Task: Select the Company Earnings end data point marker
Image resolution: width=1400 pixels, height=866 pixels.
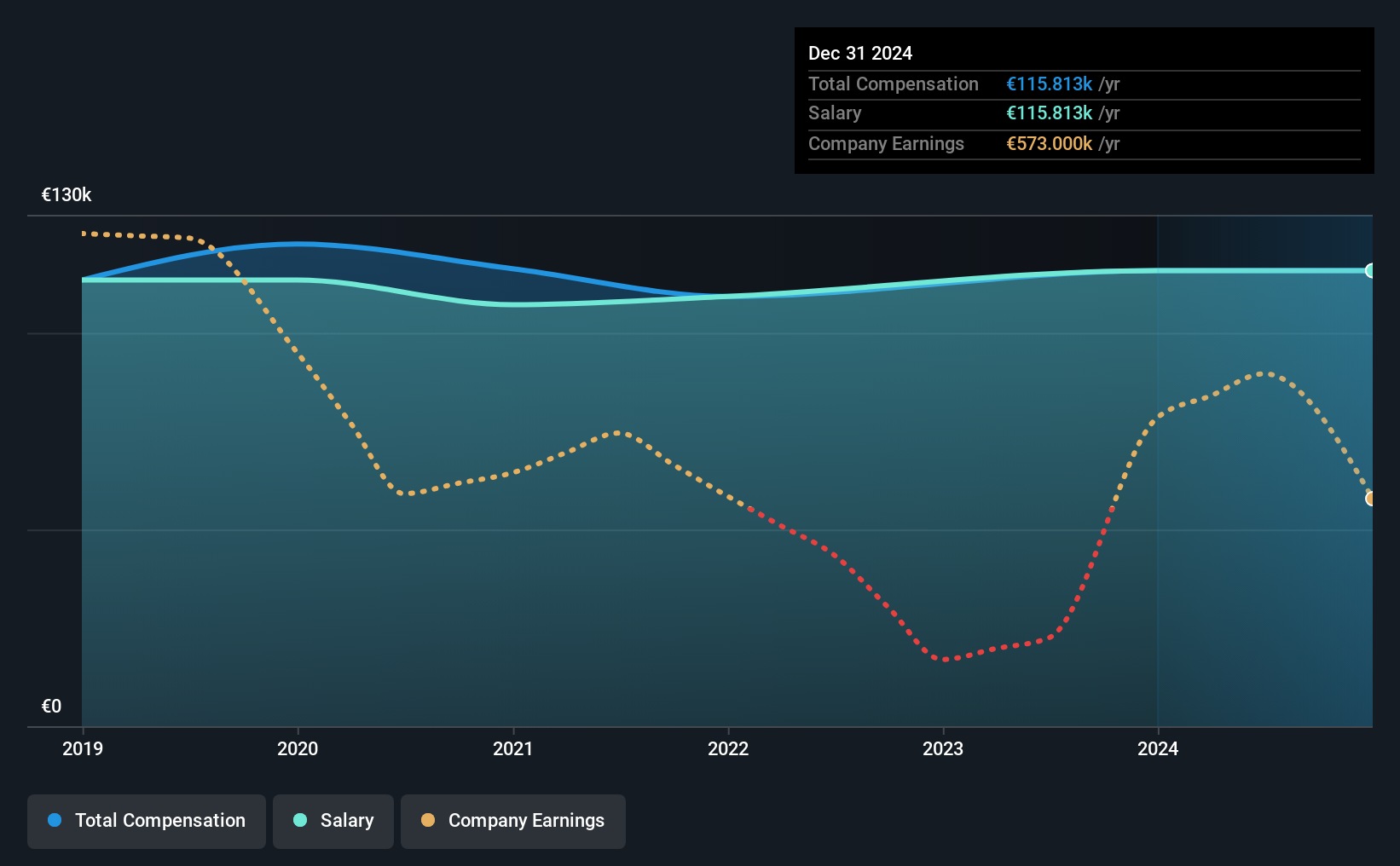Action: [x=1370, y=499]
